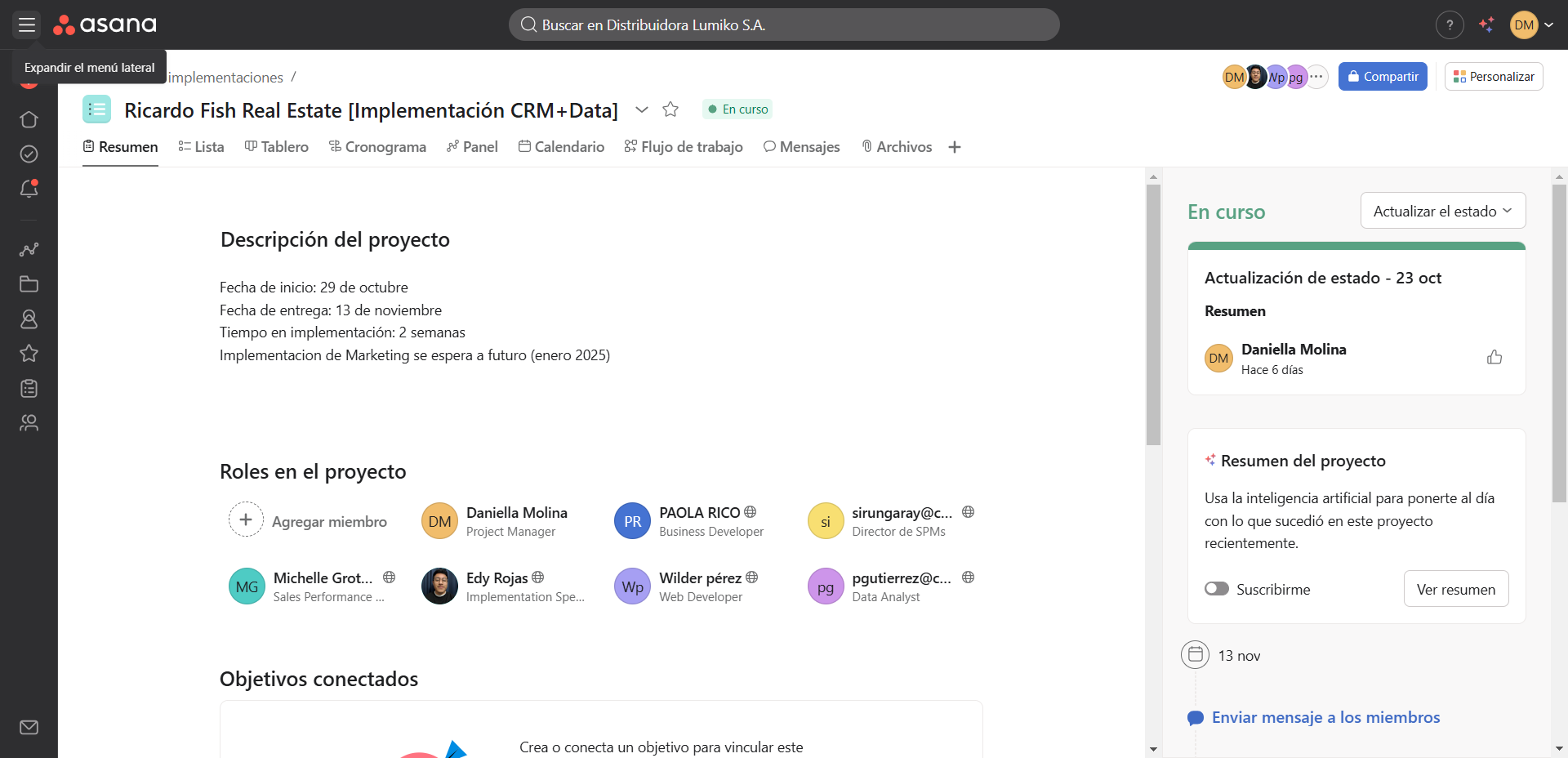Open Daniella Molina Project Manager role card
This screenshot has height=758, width=1568.
click(x=495, y=521)
